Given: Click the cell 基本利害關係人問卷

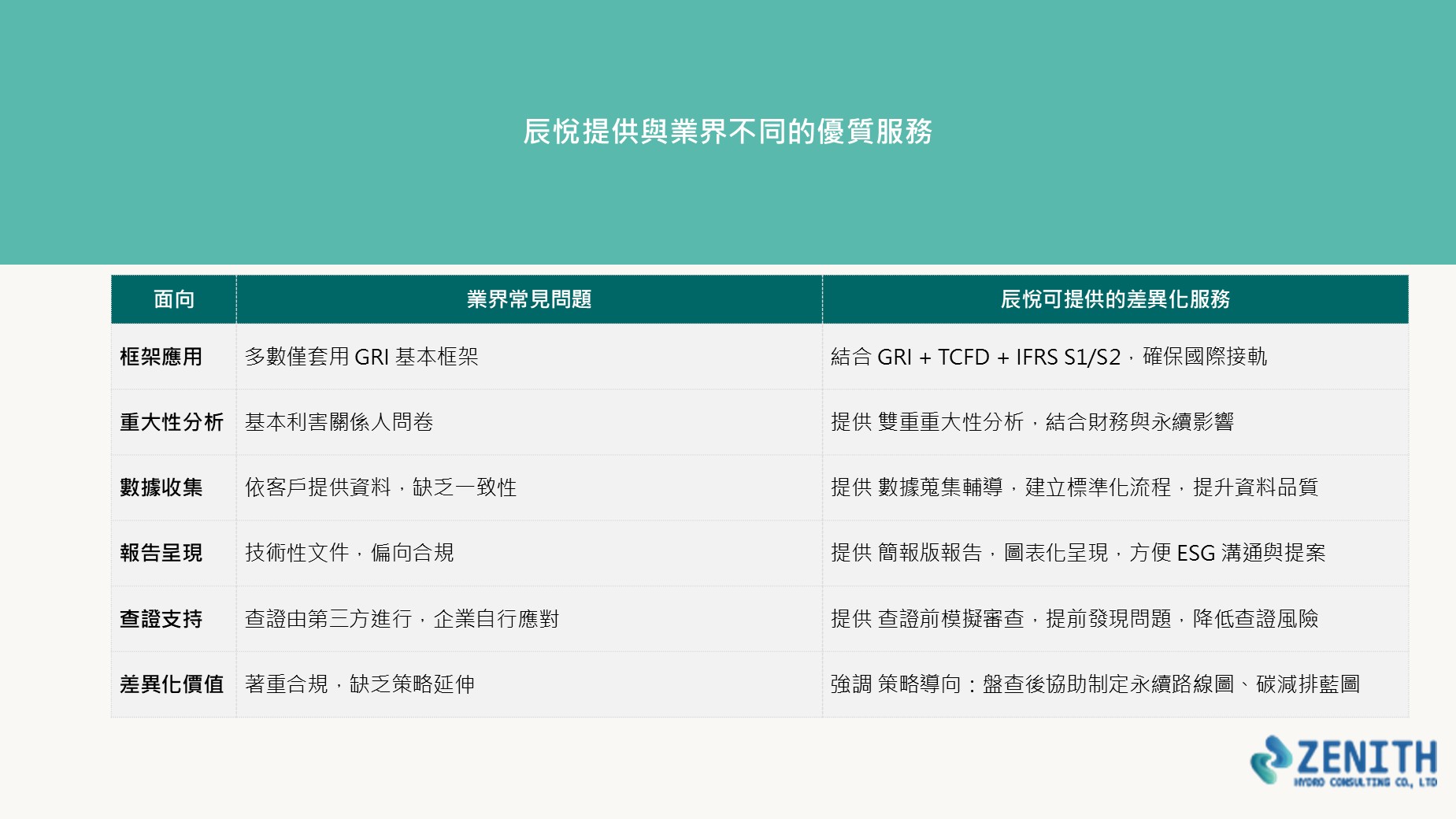Looking at the screenshot, I should pos(529,422).
